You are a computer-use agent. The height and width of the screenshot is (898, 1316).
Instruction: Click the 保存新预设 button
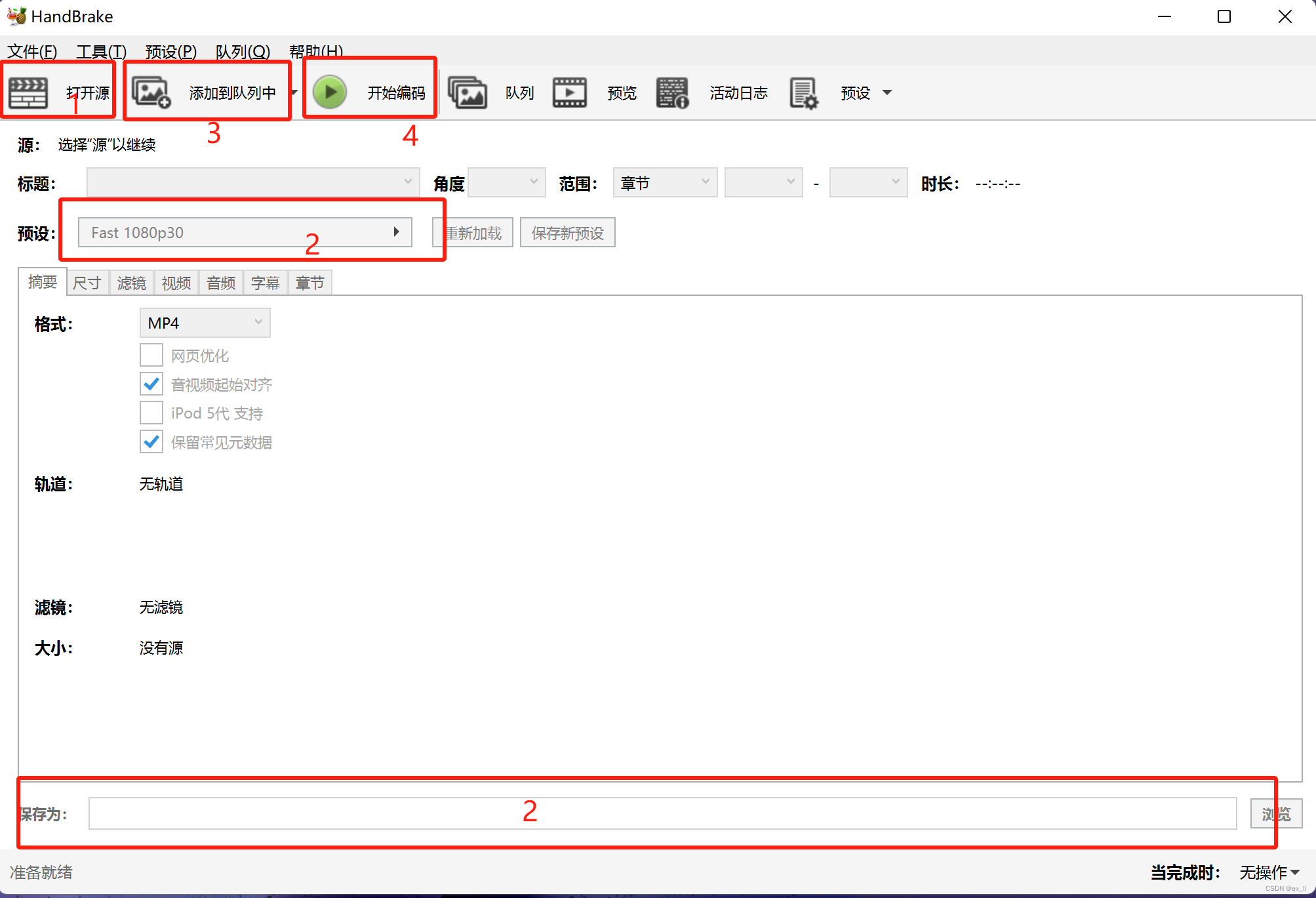(x=567, y=233)
